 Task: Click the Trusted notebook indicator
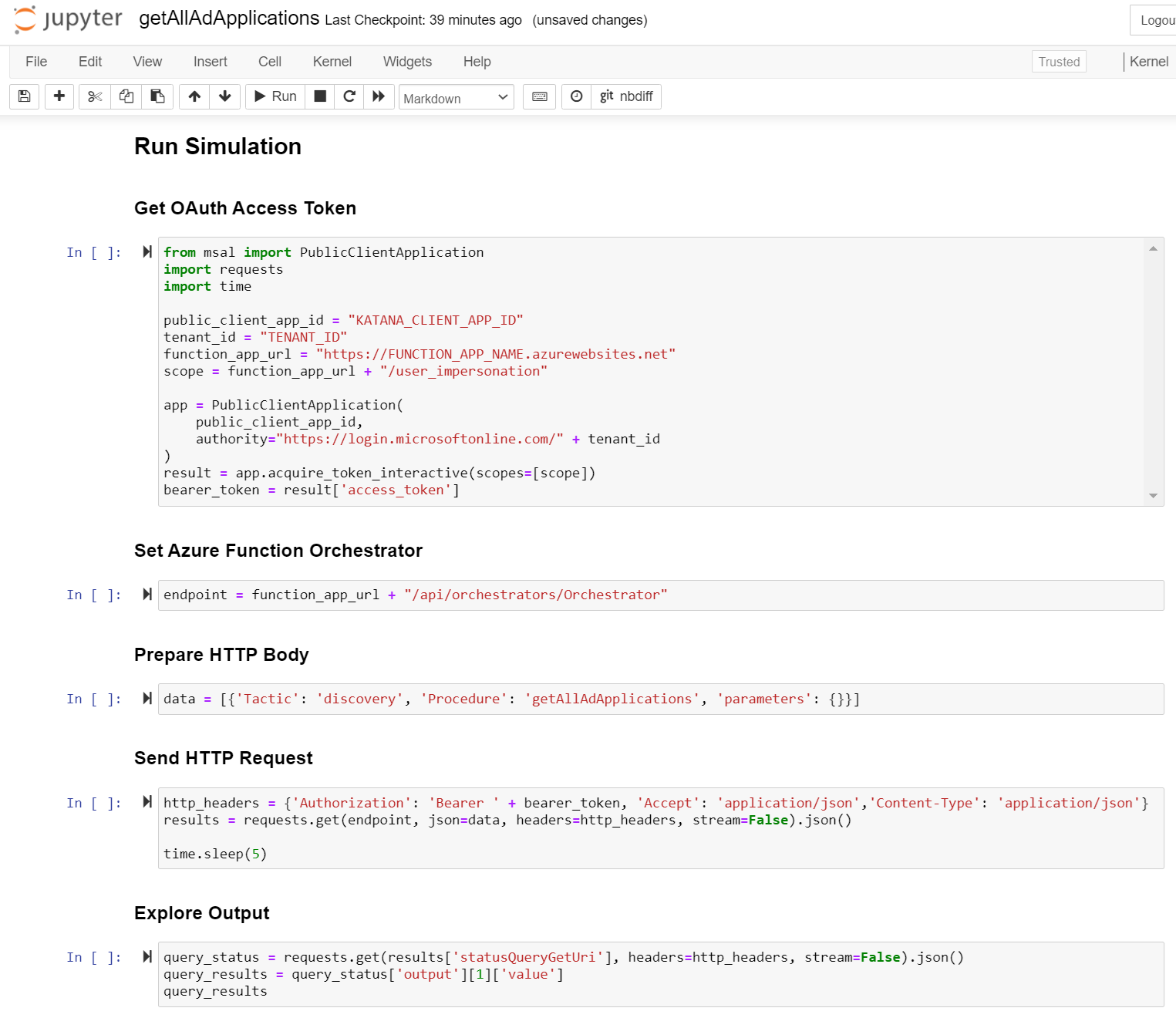pos(1058,61)
